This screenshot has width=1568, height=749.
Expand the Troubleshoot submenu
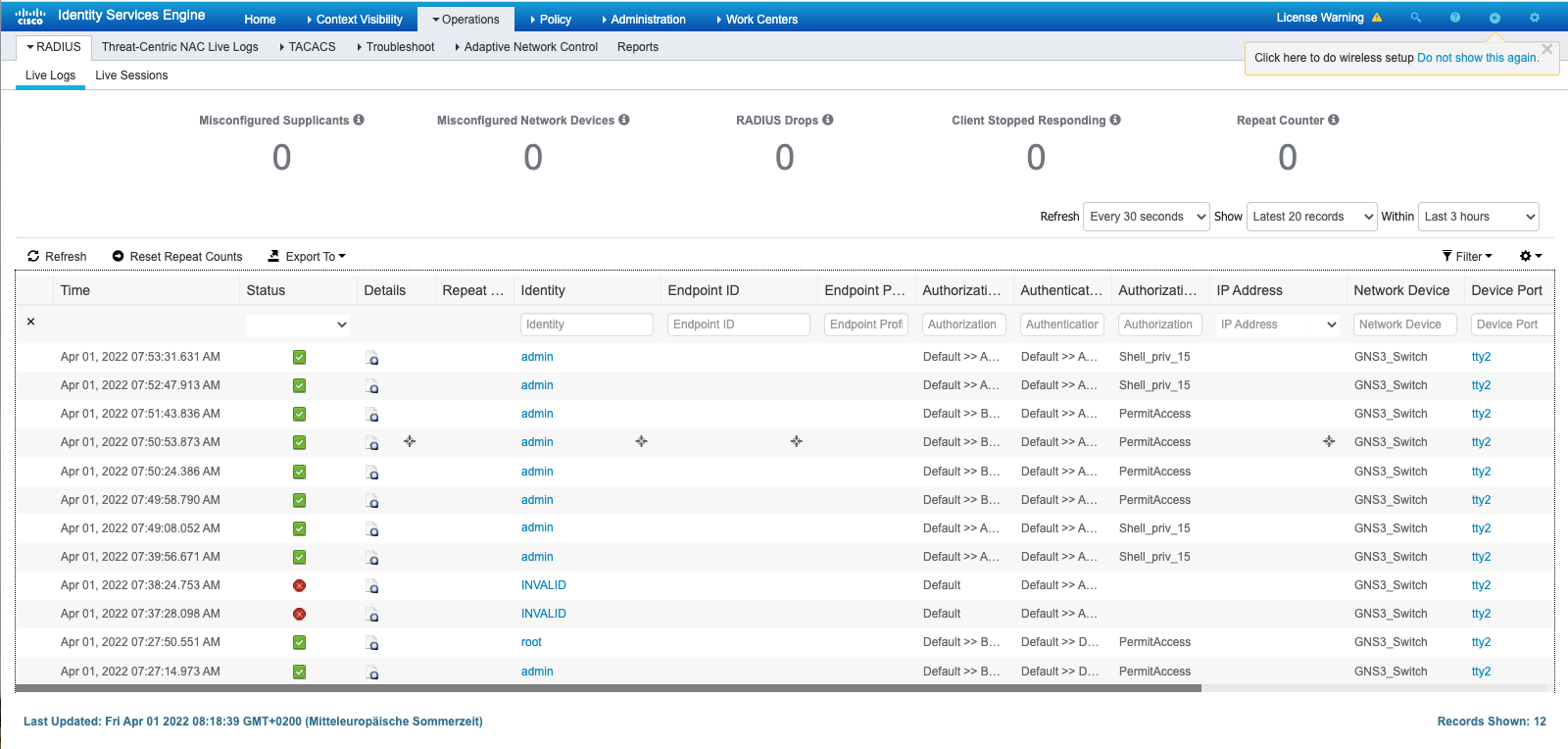pyautogui.click(x=396, y=47)
